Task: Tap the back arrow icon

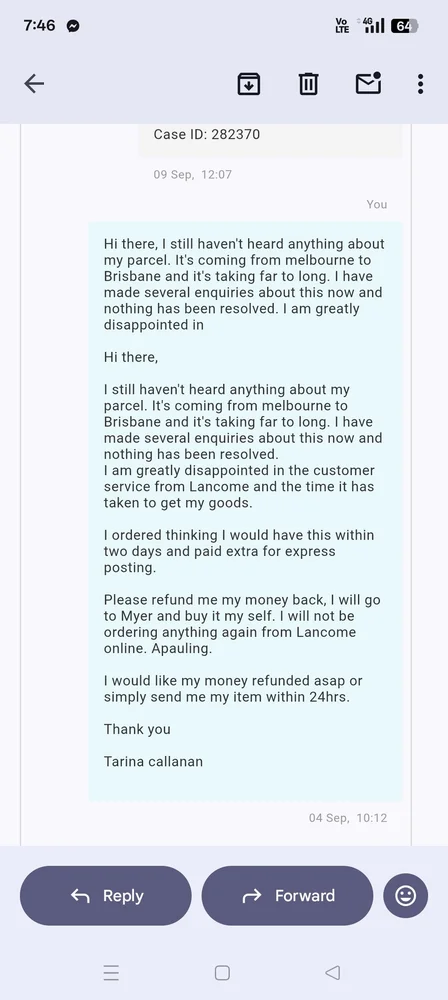Action: coord(34,84)
